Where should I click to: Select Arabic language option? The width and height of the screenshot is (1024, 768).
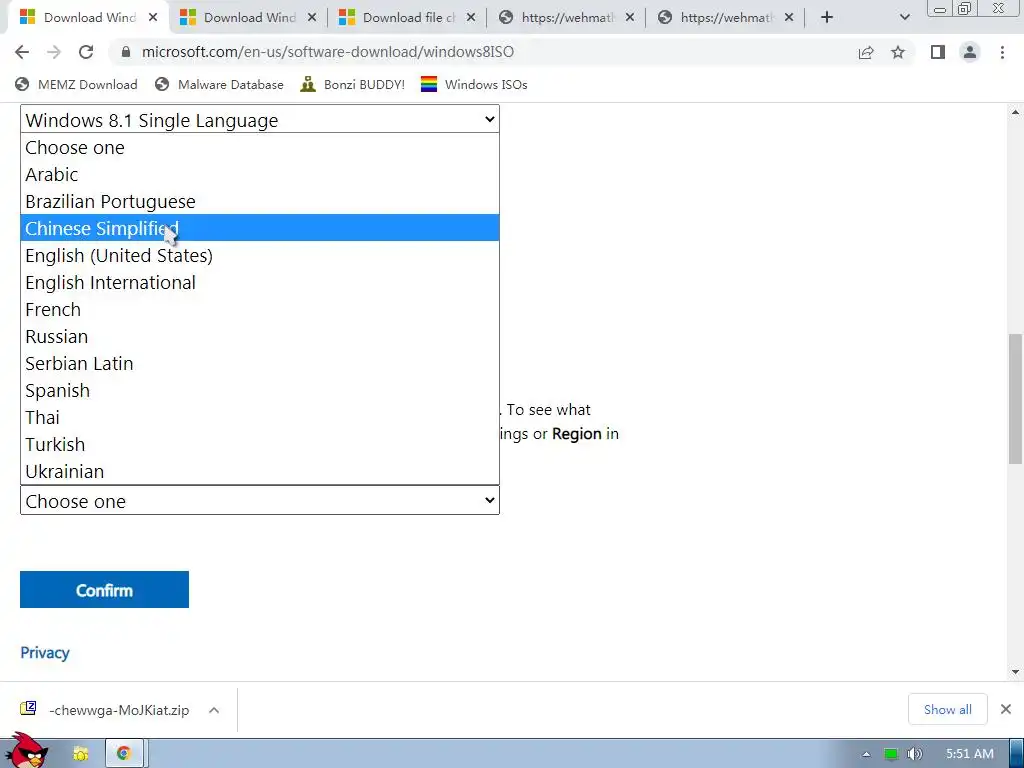click(x=260, y=174)
